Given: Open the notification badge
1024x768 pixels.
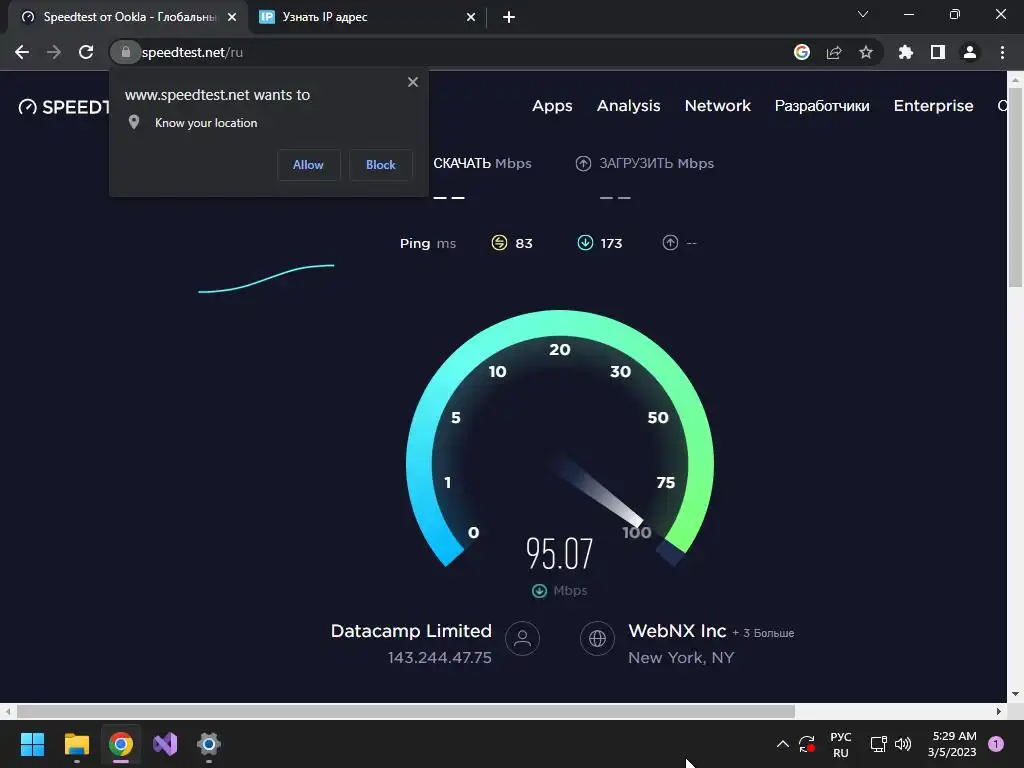Looking at the screenshot, I should [996, 744].
